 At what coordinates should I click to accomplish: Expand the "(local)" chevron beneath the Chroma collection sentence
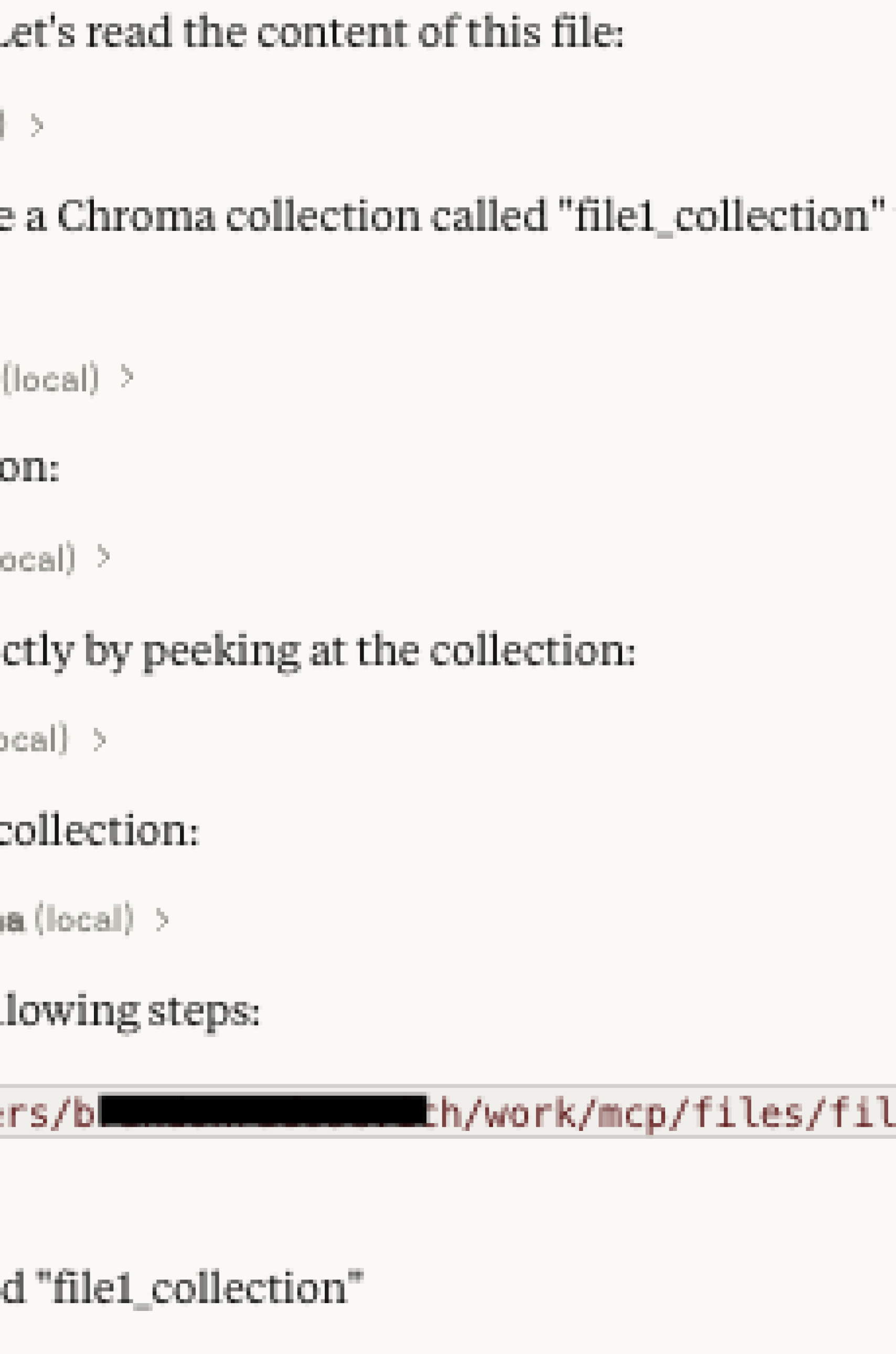coord(127,377)
